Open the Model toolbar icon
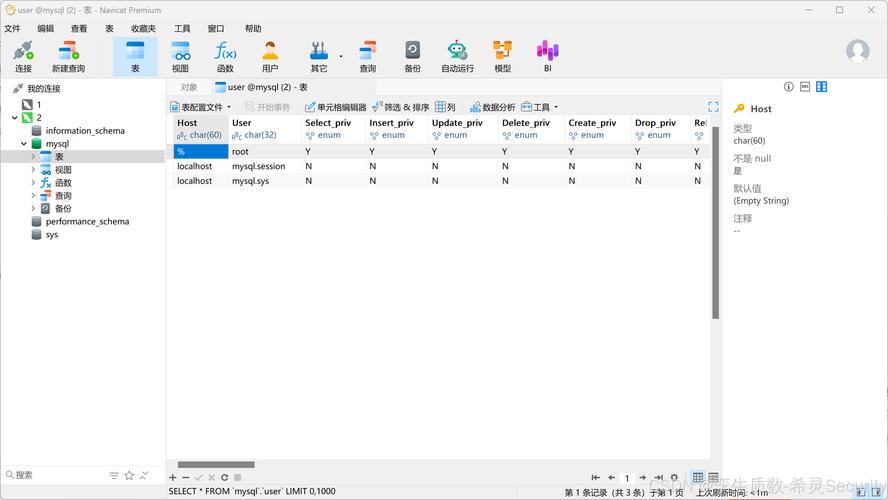The height and width of the screenshot is (500, 888). click(502, 57)
